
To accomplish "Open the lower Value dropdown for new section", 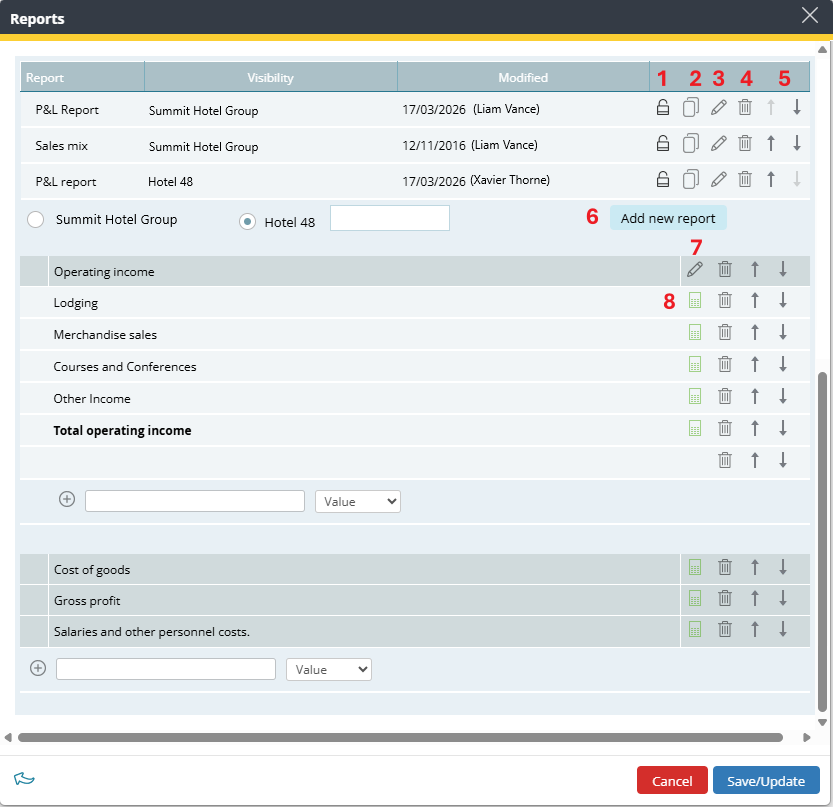I will tap(329, 669).
